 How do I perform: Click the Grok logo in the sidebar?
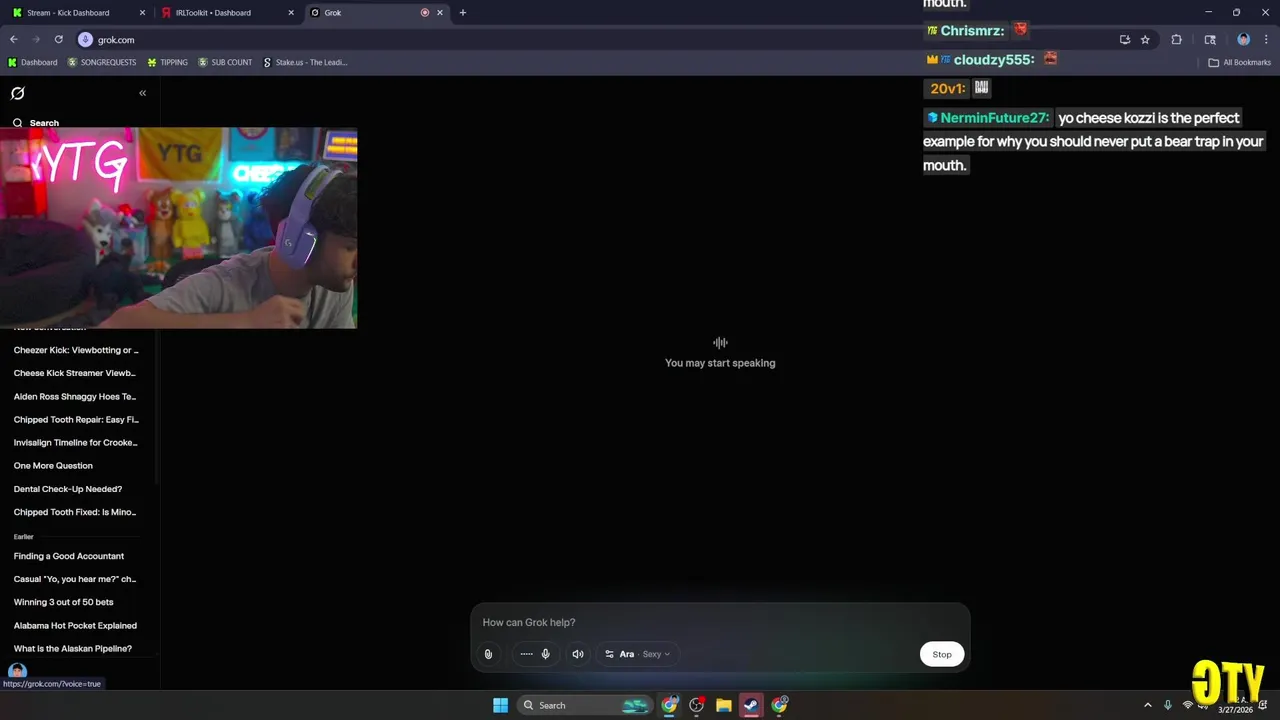18,93
